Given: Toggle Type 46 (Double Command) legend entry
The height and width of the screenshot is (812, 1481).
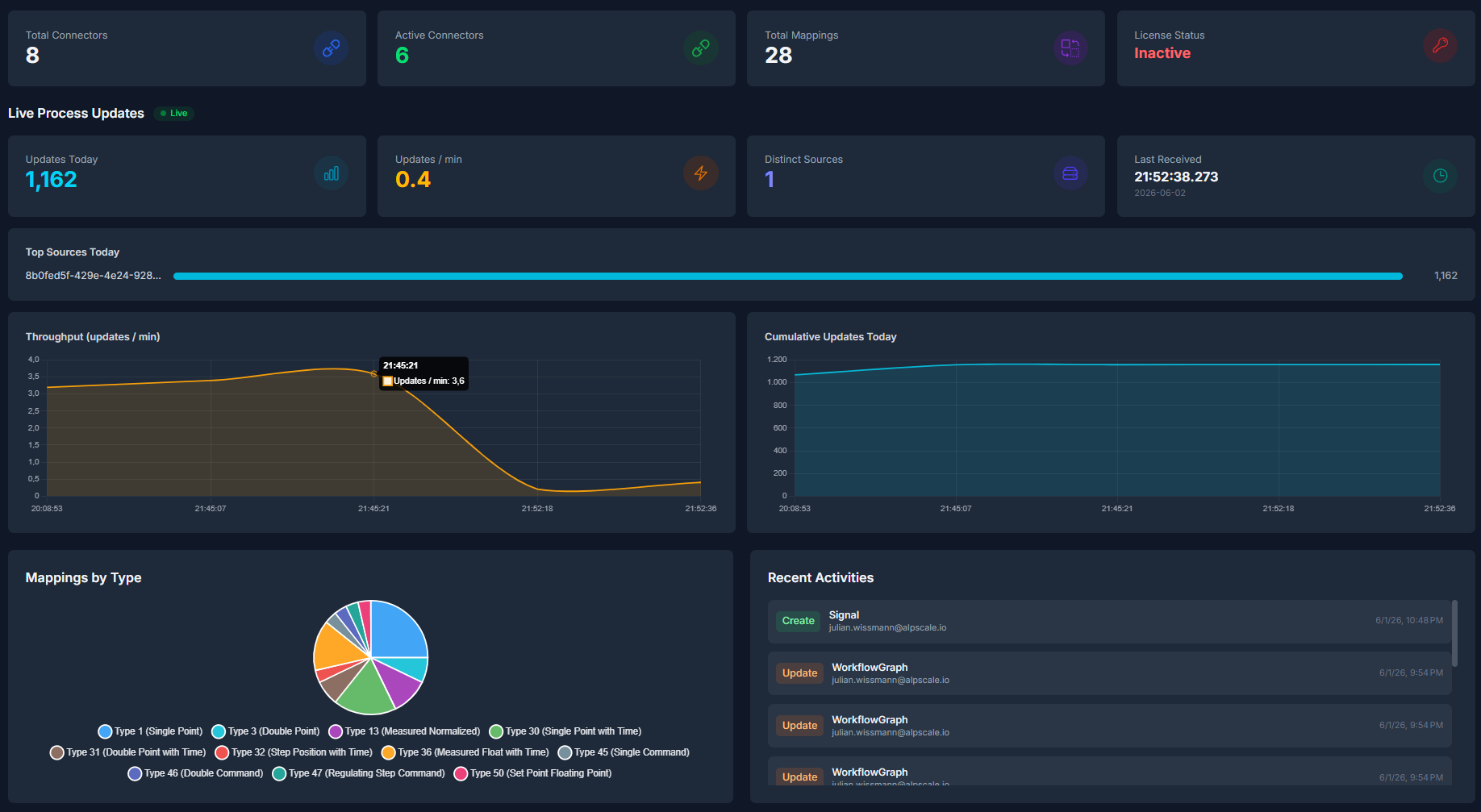Looking at the screenshot, I should (195, 773).
